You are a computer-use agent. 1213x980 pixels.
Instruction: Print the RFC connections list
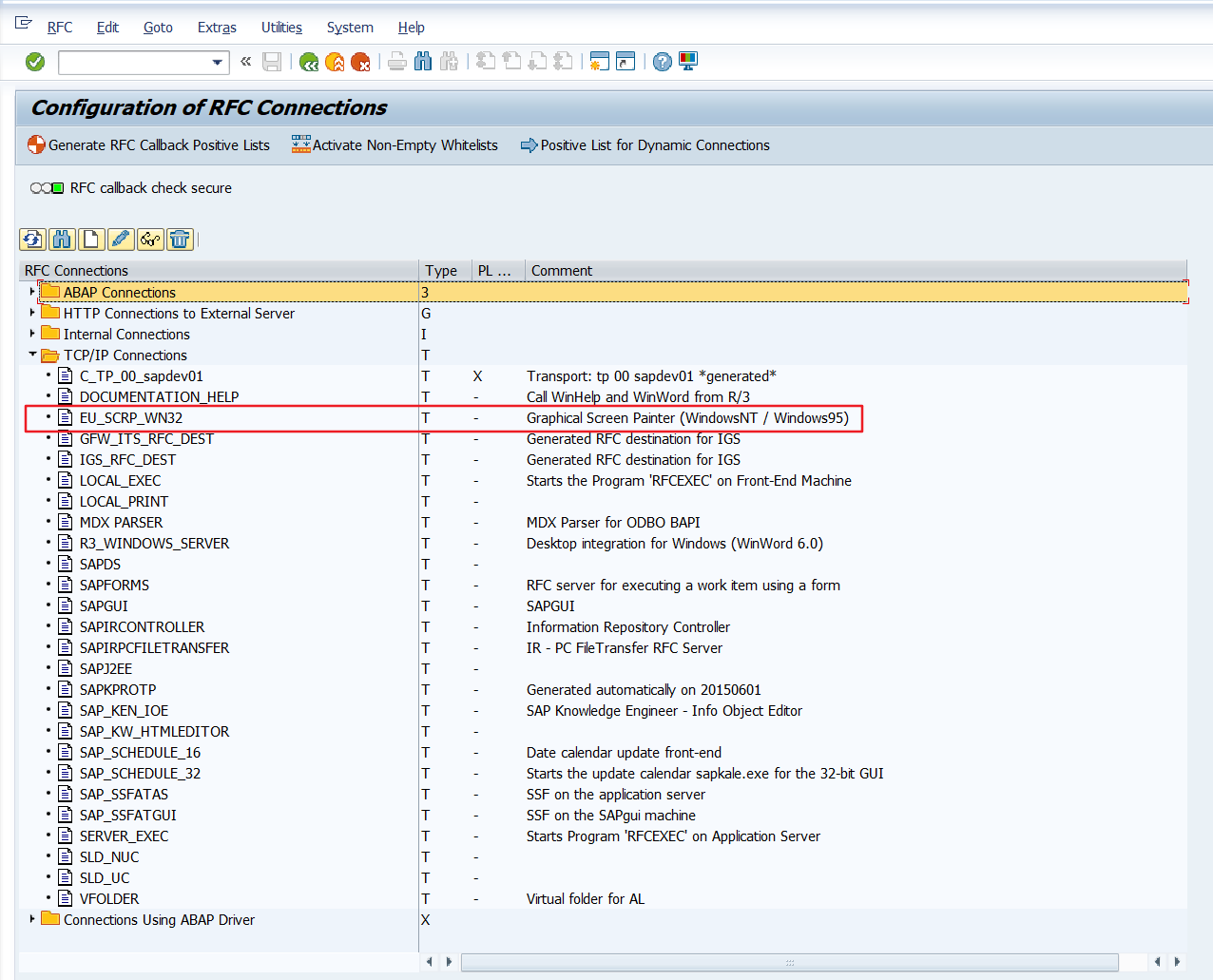point(396,61)
